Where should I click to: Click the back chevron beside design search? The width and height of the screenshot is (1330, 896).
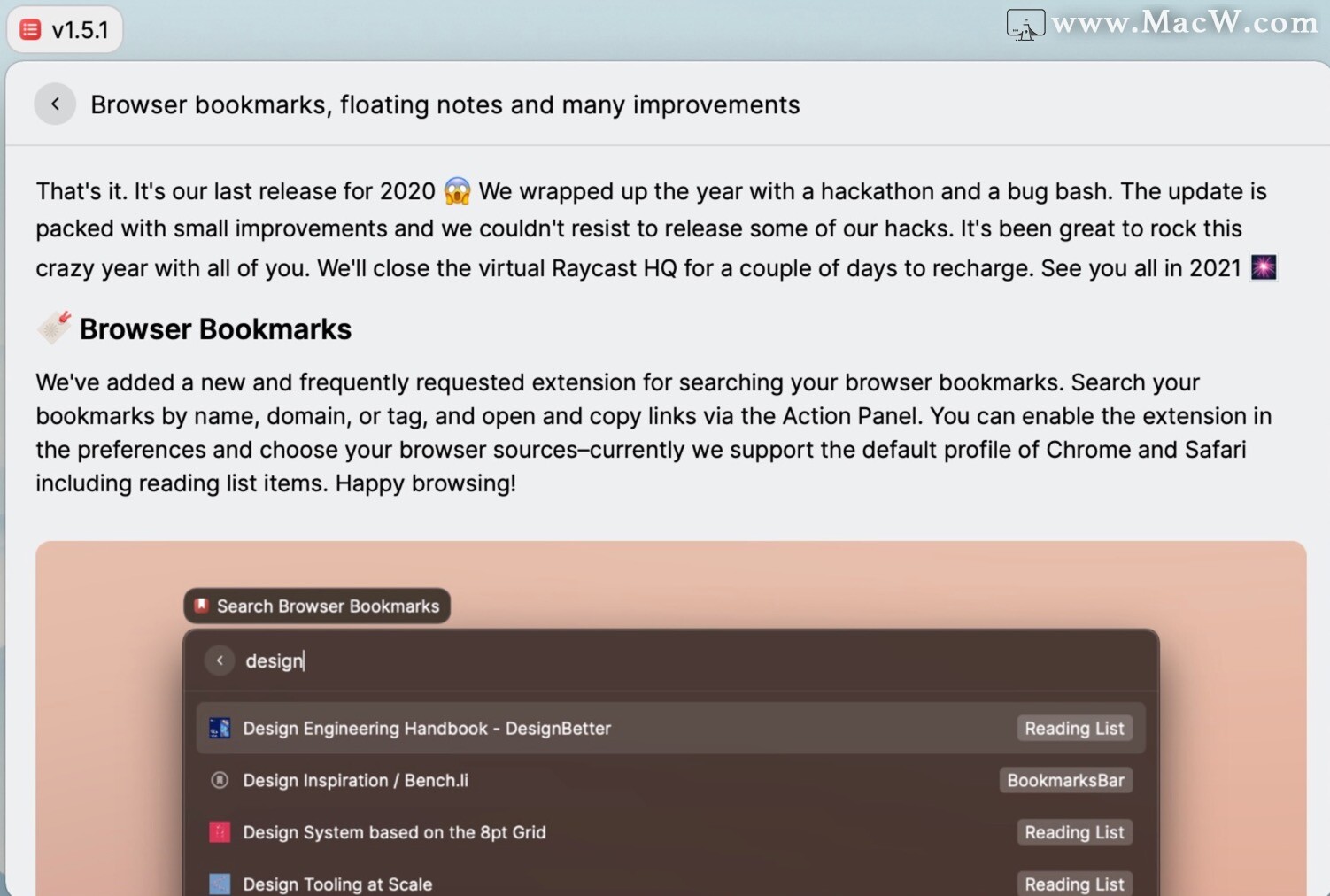coord(220,660)
